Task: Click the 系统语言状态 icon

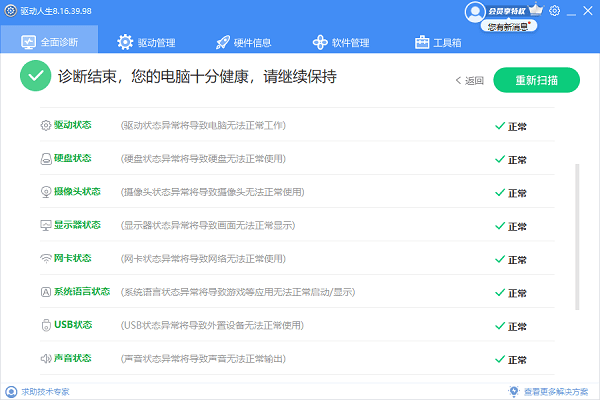Action: pyautogui.click(x=45, y=292)
